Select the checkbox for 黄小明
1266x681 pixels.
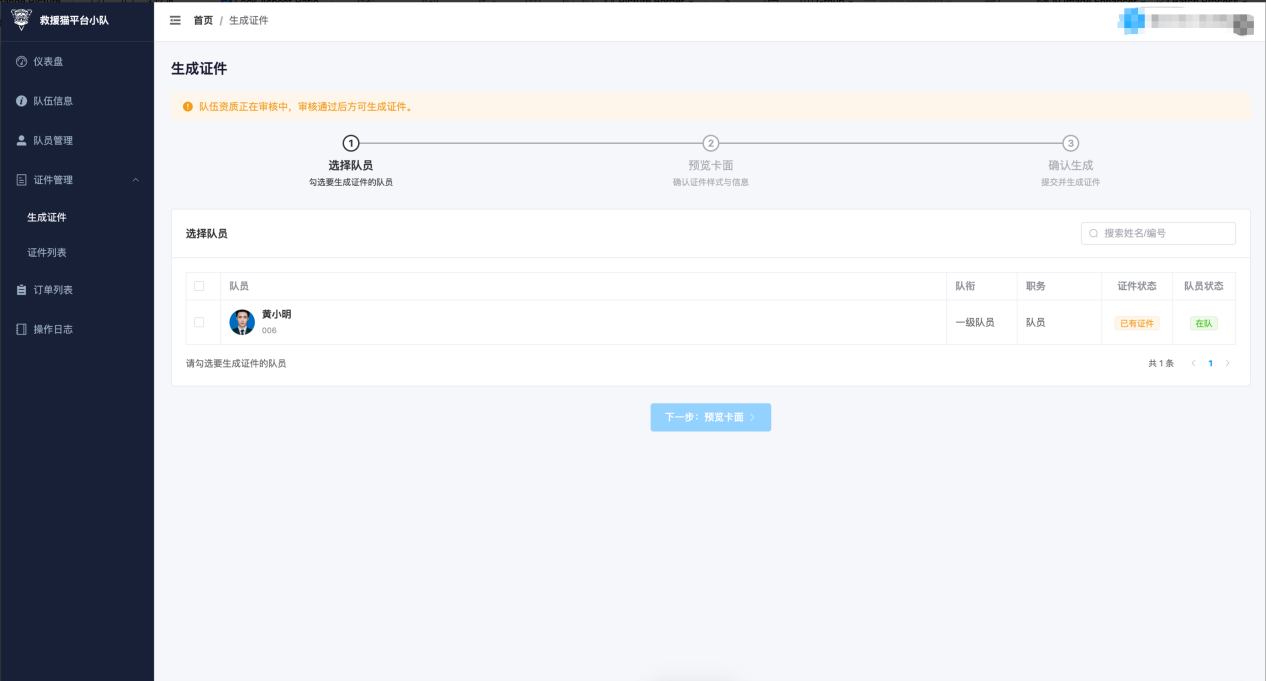199,322
